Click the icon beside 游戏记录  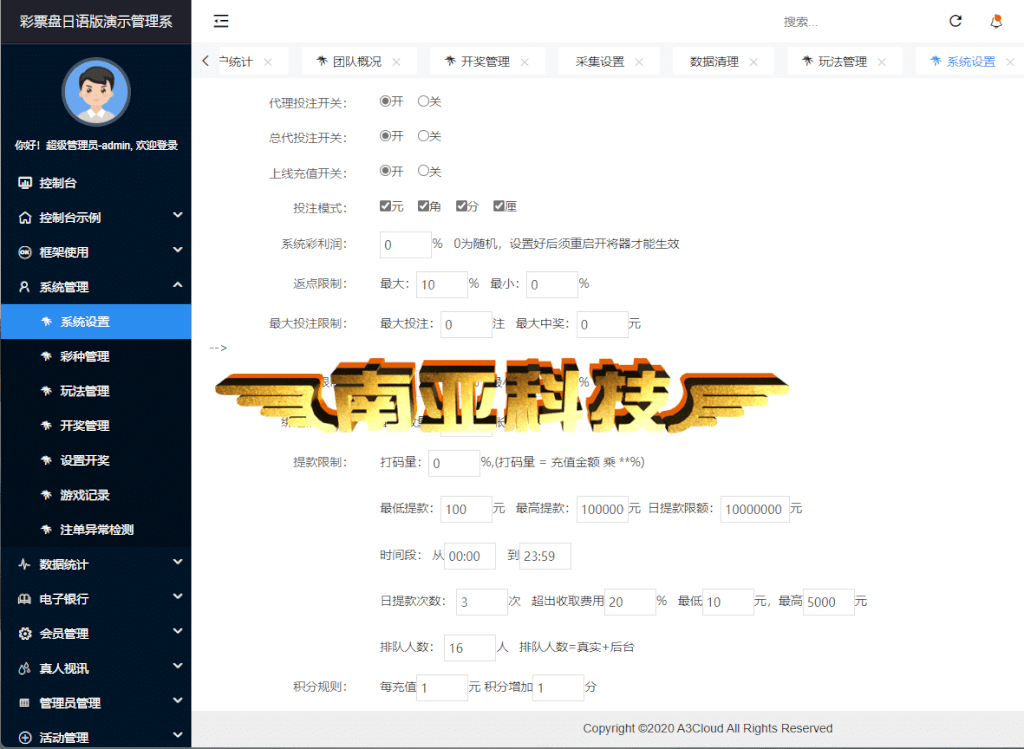(46, 494)
